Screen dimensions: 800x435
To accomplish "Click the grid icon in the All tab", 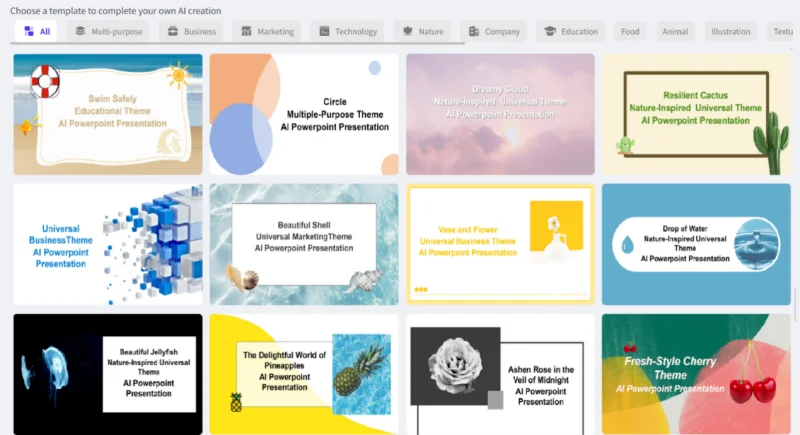I will click(29, 31).
